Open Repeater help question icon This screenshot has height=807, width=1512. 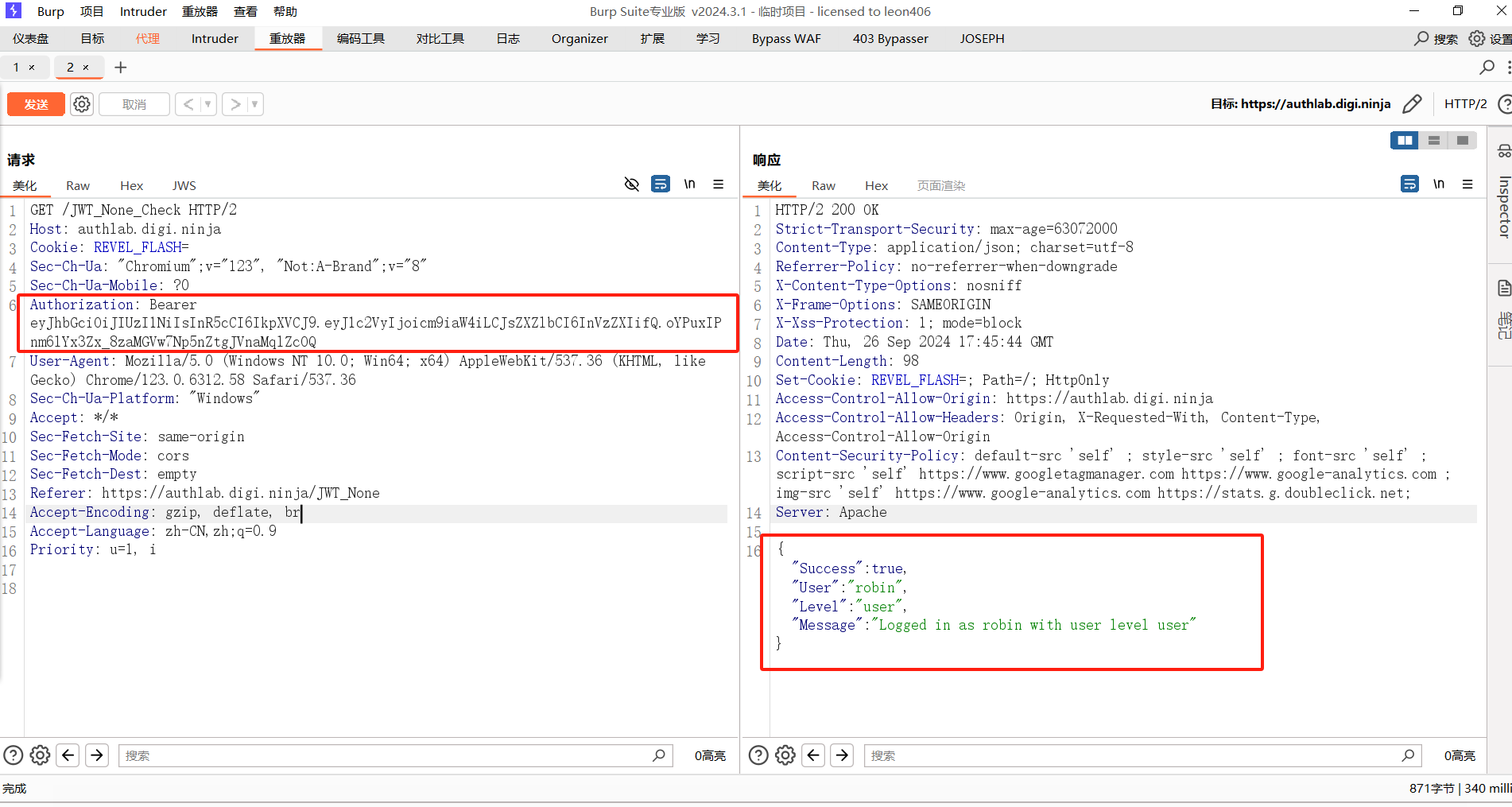pos(1505,104)
